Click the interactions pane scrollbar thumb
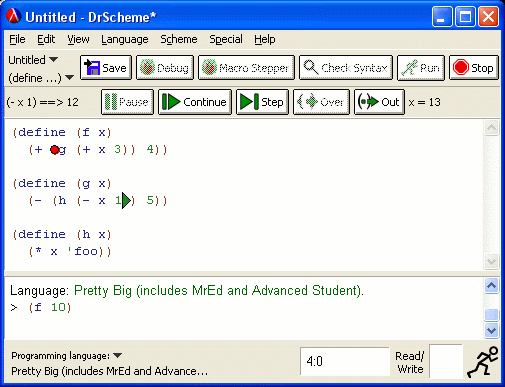Viewport: 505px width, 387px height. click(491, 315)
